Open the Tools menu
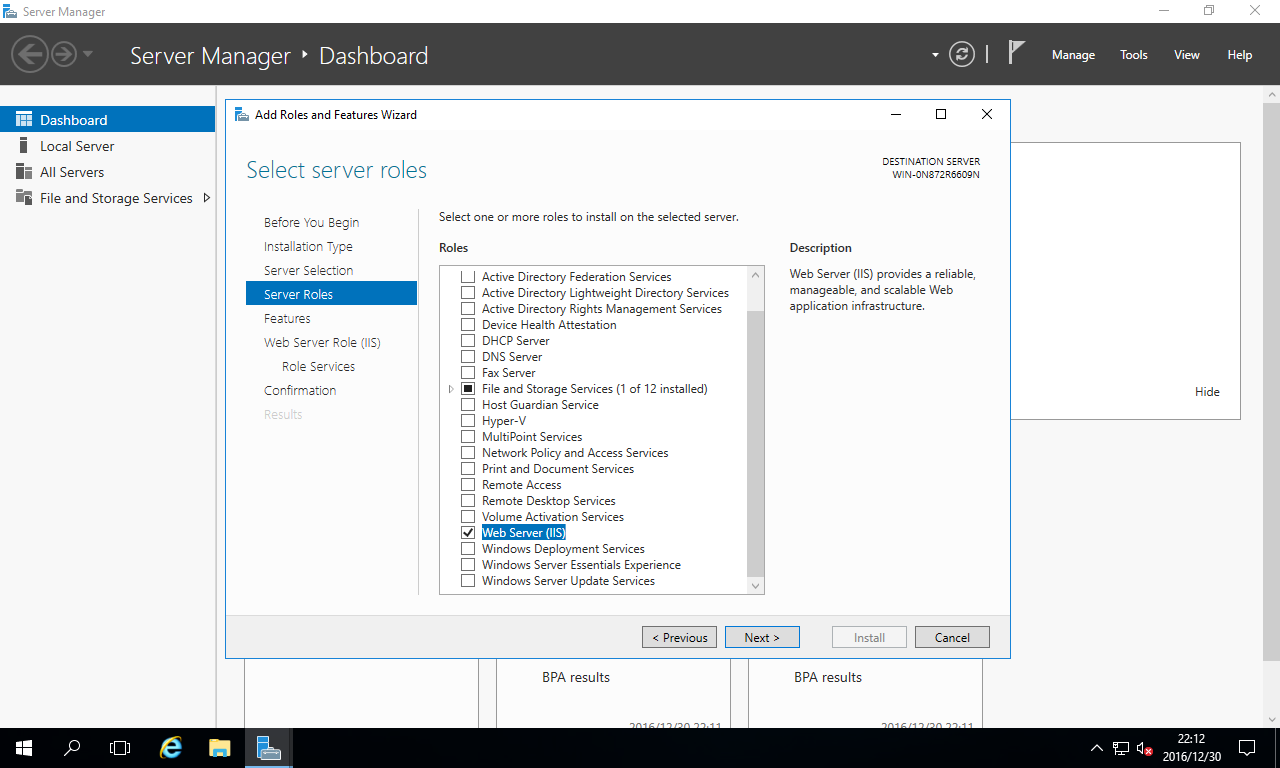Image resolution: width=1280 pixels, height=768 pixels. tap(1134, 55)
